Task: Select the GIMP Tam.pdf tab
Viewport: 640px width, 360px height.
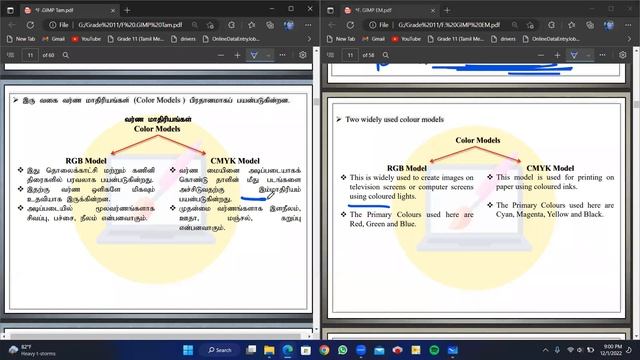Action: 63,10
